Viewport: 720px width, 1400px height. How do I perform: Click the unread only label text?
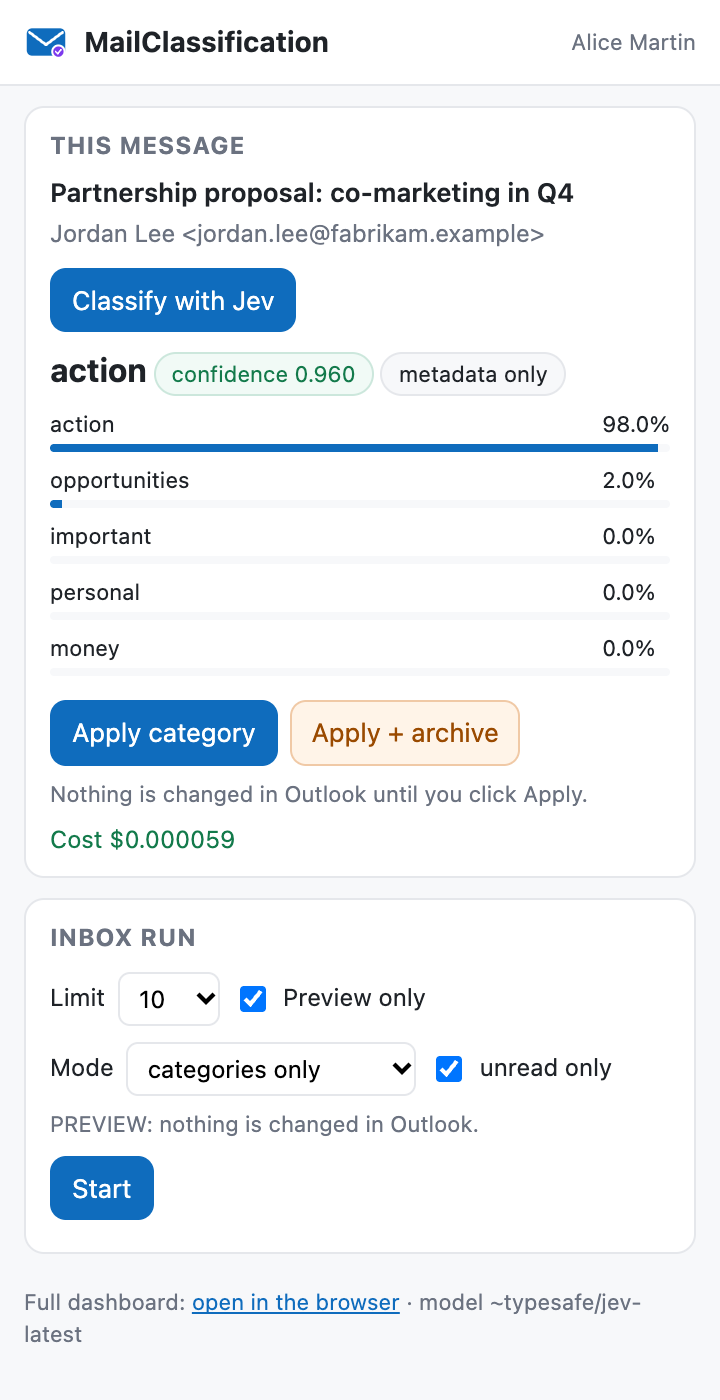coord(546,1068)
